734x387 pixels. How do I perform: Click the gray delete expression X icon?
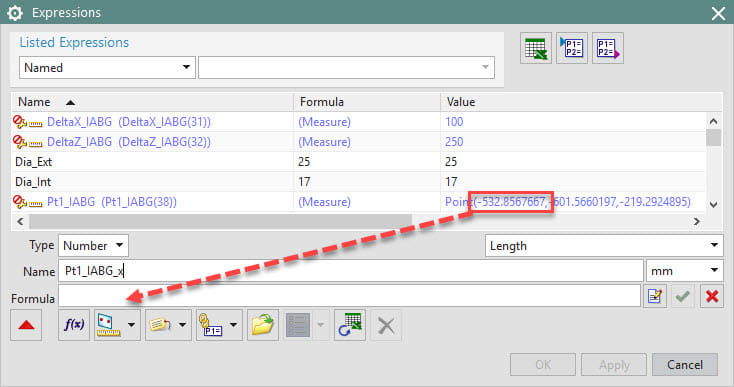pos(386,325)
